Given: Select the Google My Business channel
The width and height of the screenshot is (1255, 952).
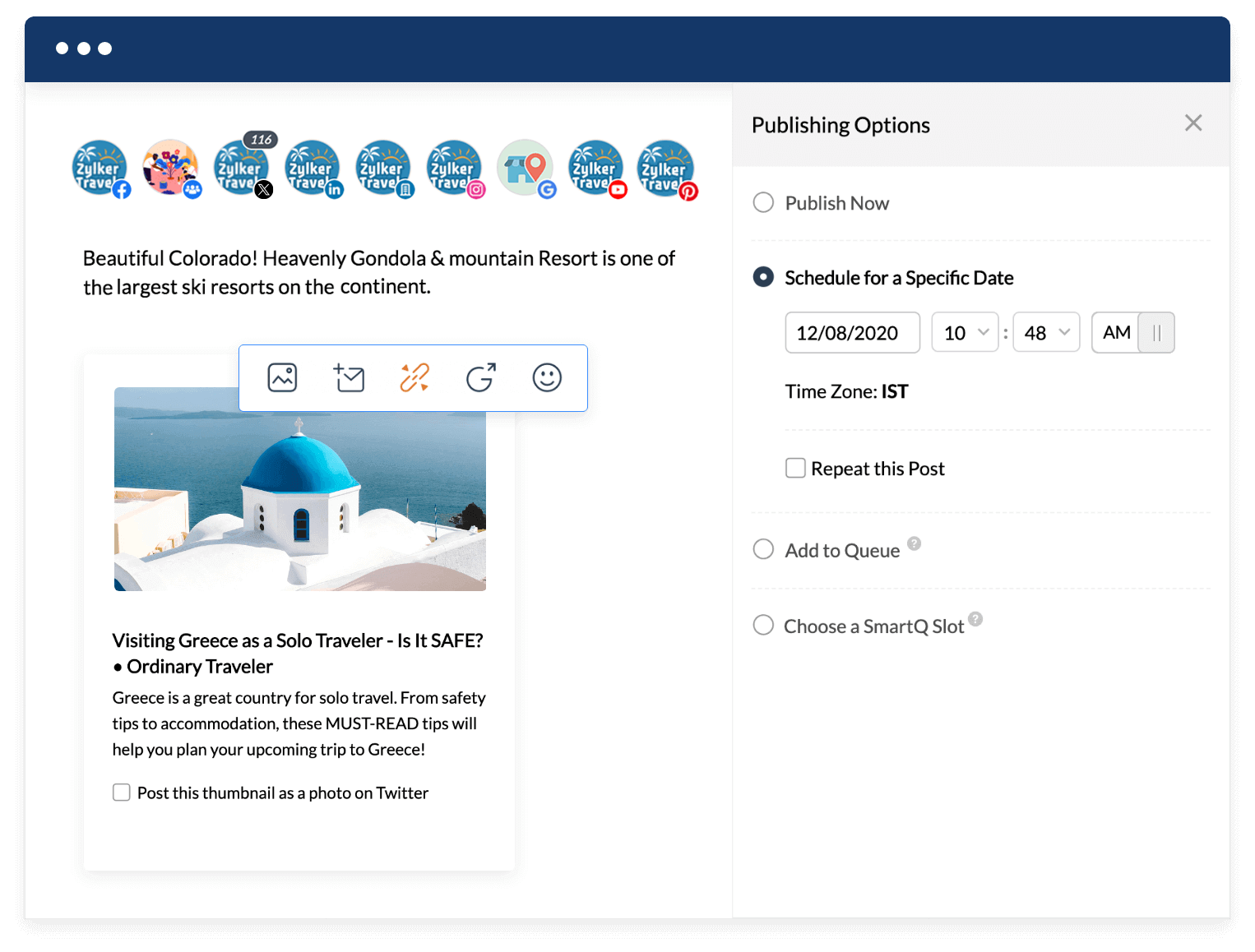Looking at the screenshot, I should 525,169.
